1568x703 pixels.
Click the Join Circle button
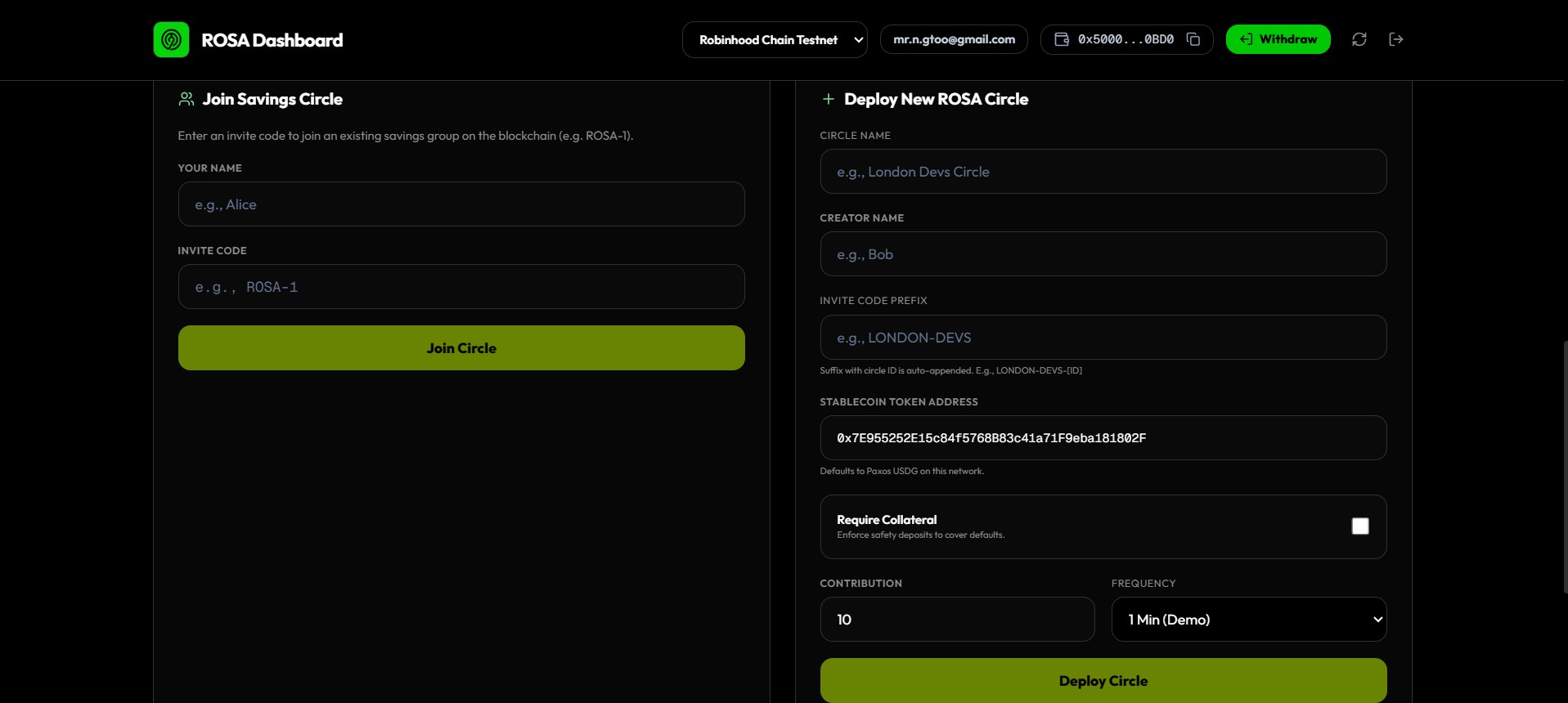click(461, 348)
